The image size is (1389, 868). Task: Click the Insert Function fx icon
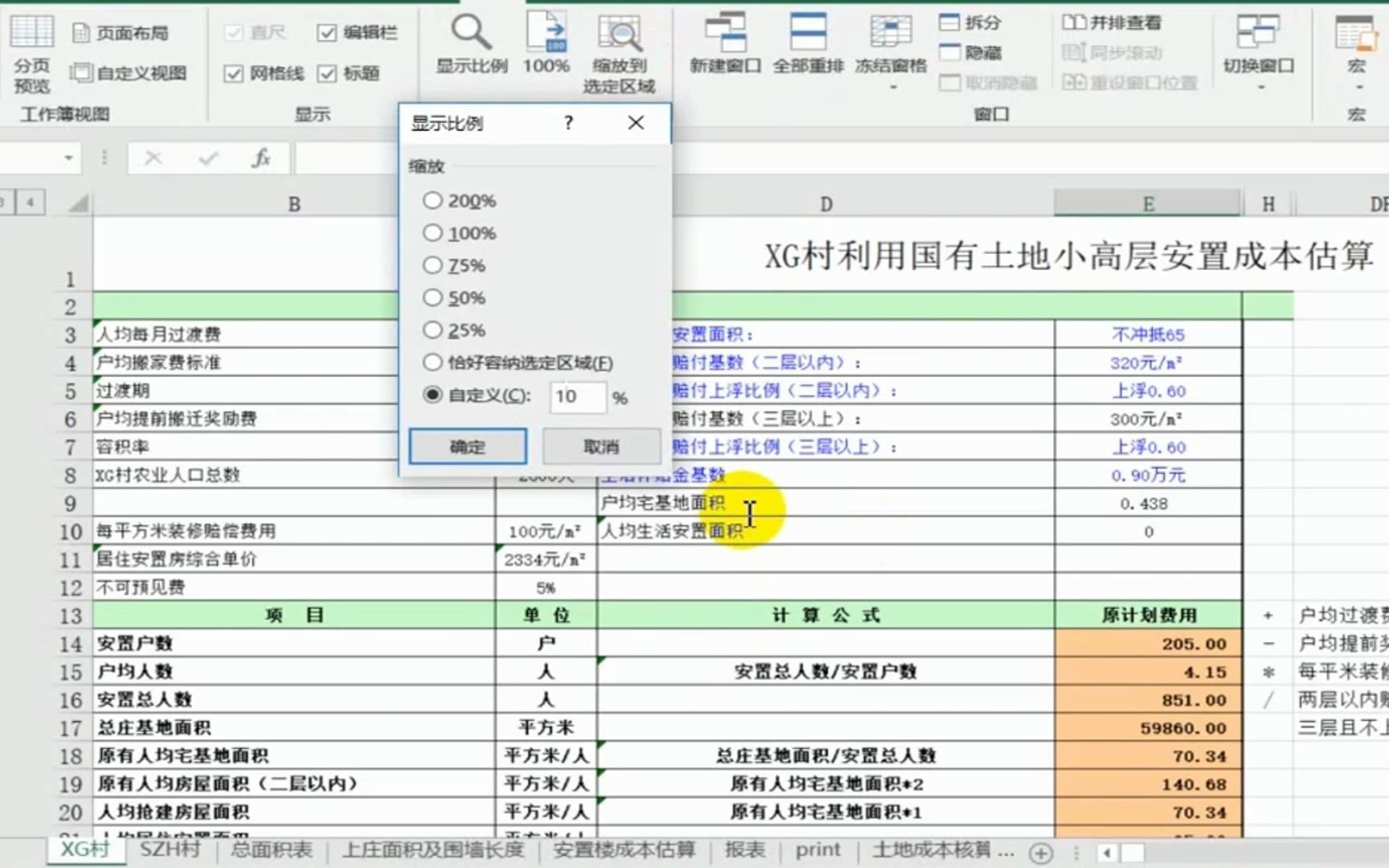[261, 158]
